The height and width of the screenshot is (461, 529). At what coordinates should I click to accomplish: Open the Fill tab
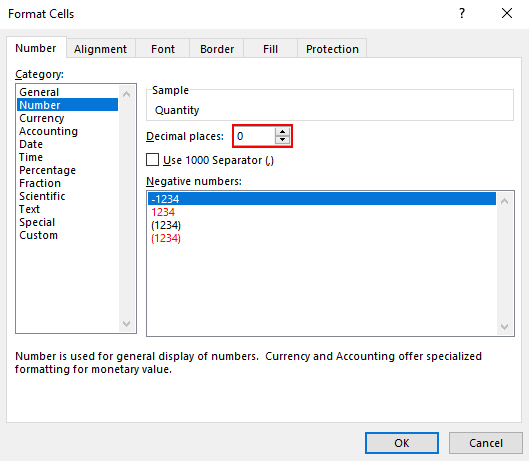click(x=270, y=49)
